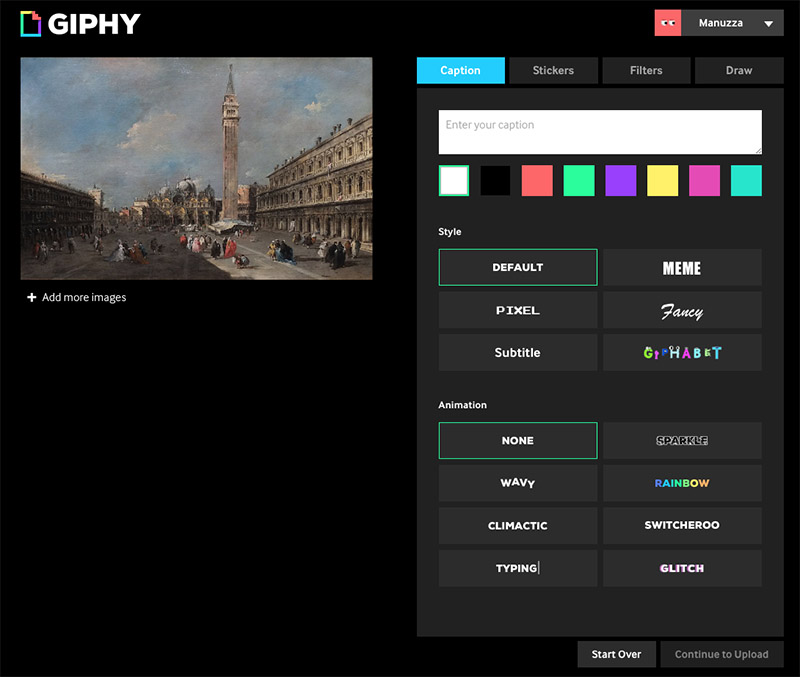The image size is (800, 677).
Task: Pick the purple caption color swatch
Action: [x=621, y=181]
